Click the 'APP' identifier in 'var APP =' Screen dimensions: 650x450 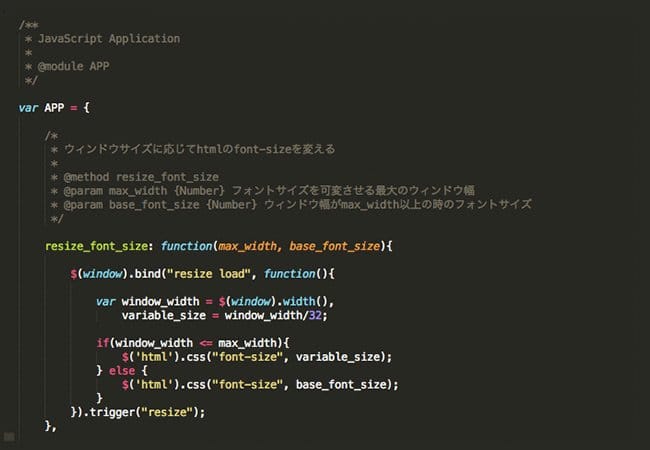coord(54,108)
